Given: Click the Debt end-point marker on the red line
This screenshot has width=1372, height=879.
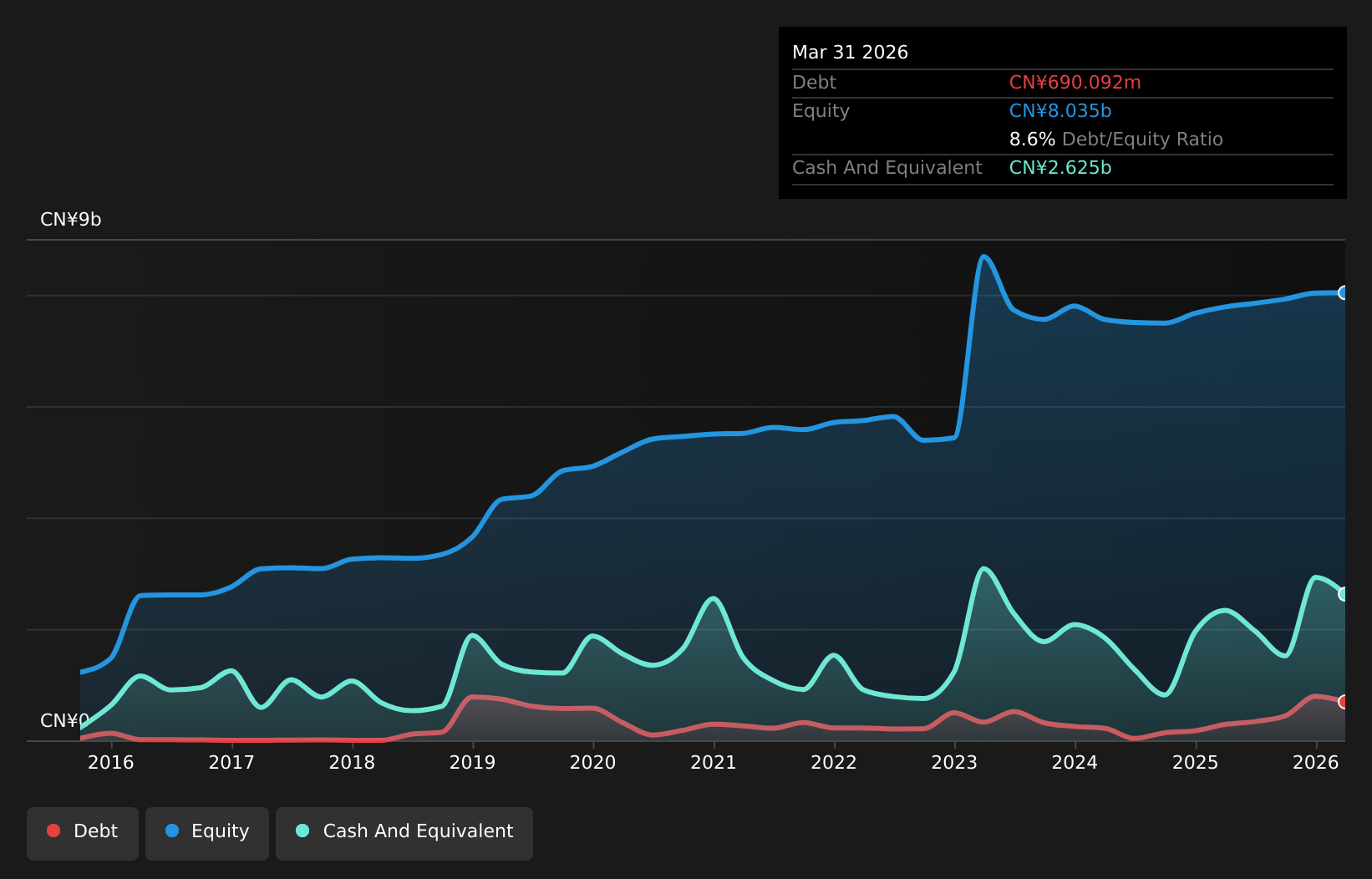Looking at the screenshot, I should (x=1344, y=702).
